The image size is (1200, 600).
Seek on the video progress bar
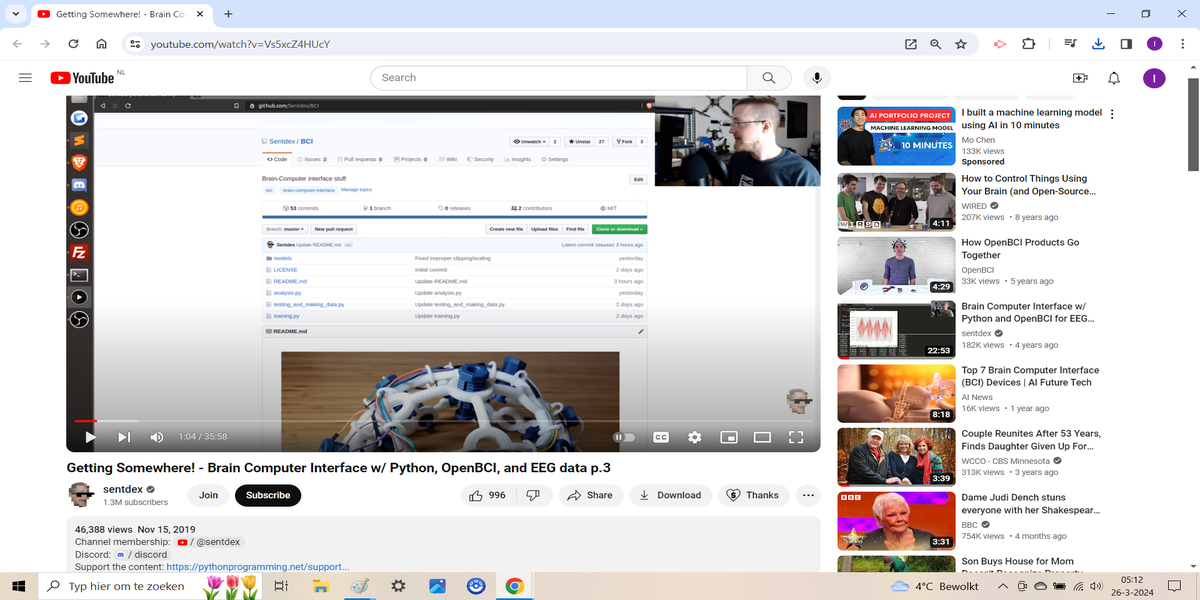pyautogui.click(x=443, y=421)
